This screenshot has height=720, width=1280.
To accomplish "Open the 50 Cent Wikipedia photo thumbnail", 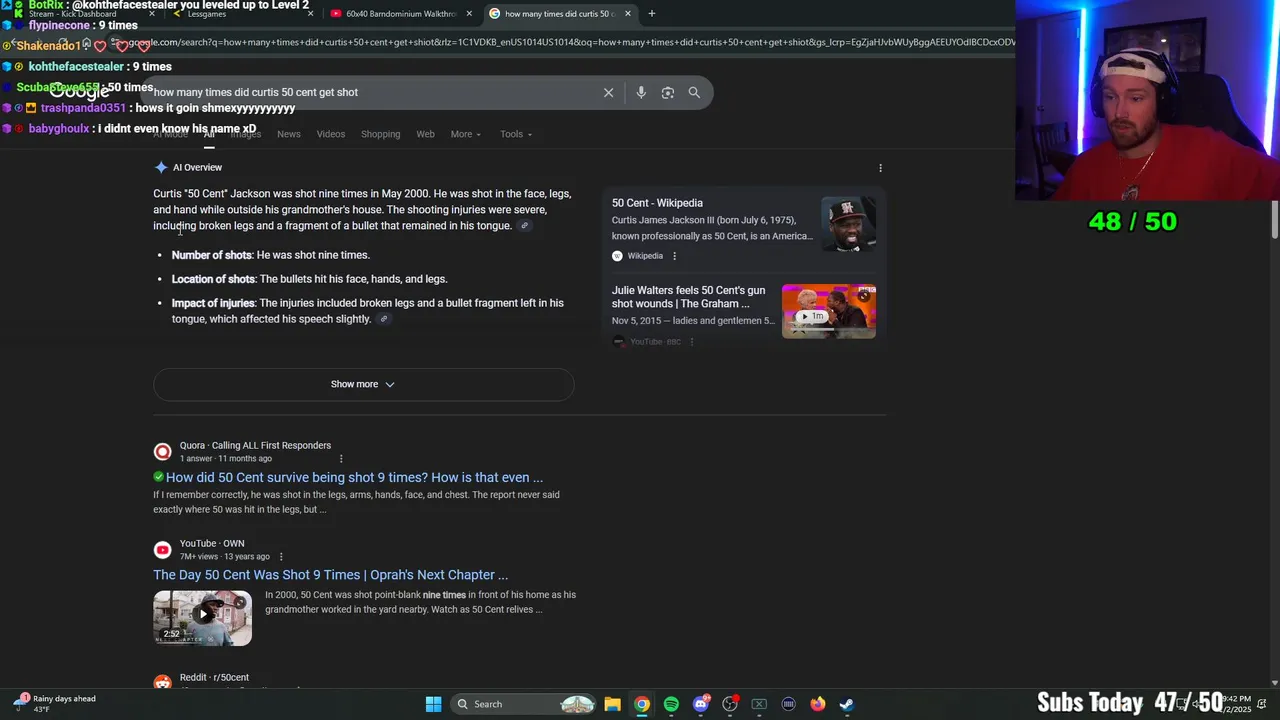I will [848, 224].
